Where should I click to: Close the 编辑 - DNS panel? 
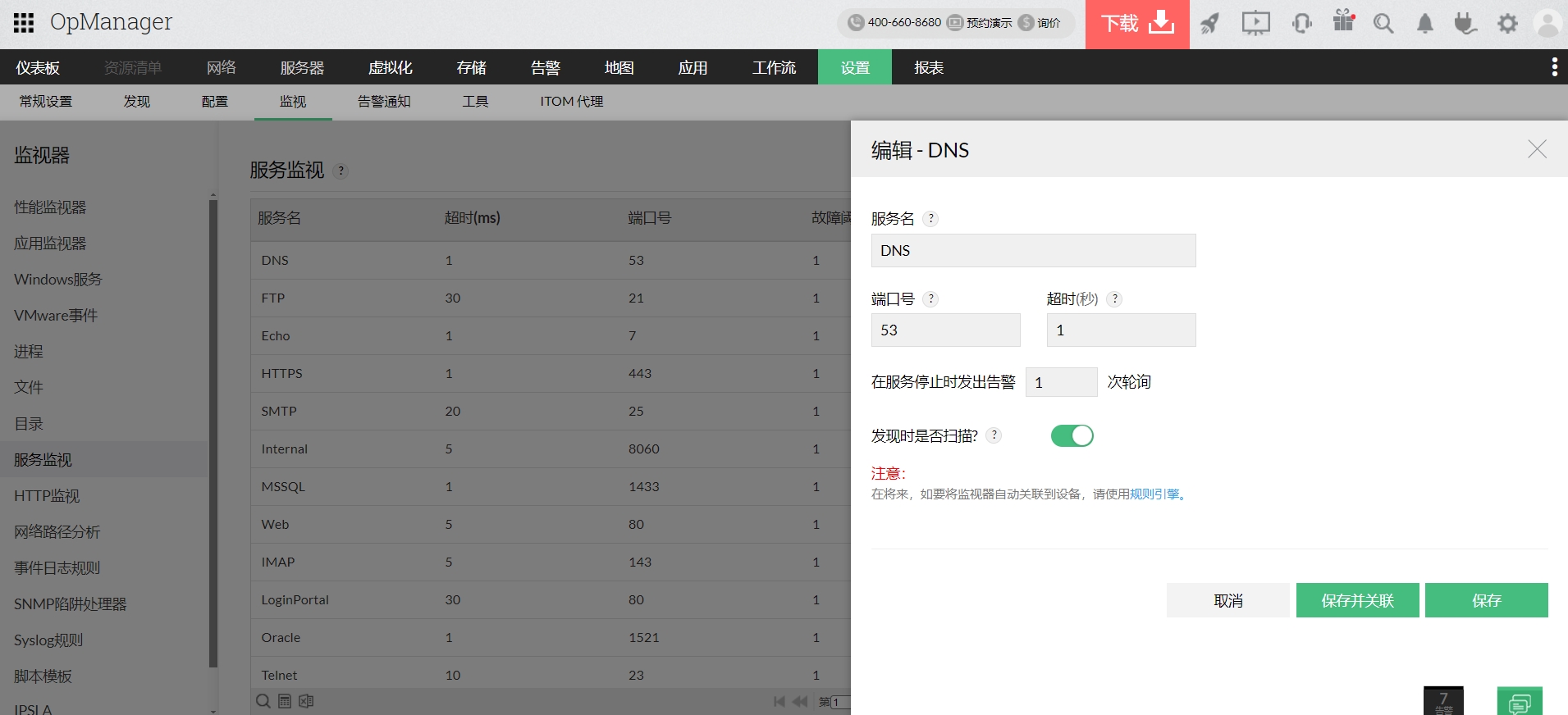(x=1537, y=149)
